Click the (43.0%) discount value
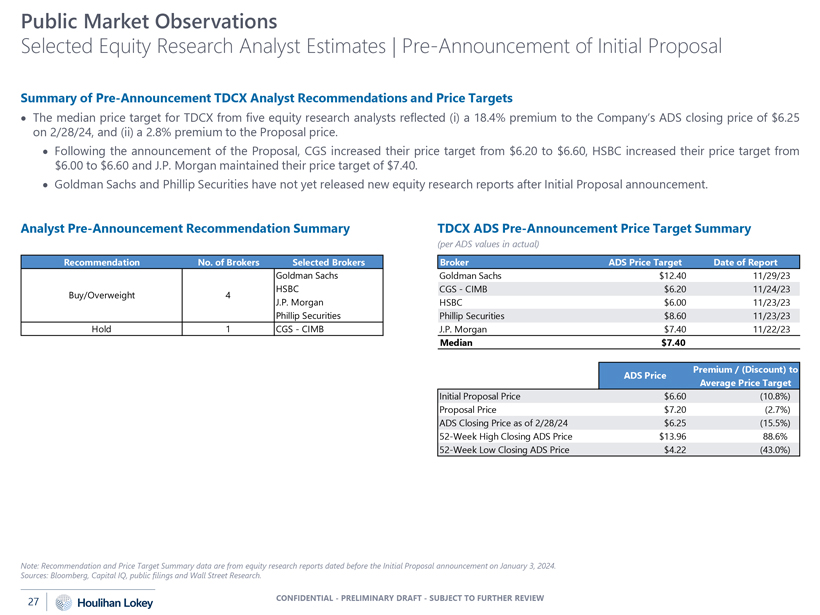 click(775, 450)
